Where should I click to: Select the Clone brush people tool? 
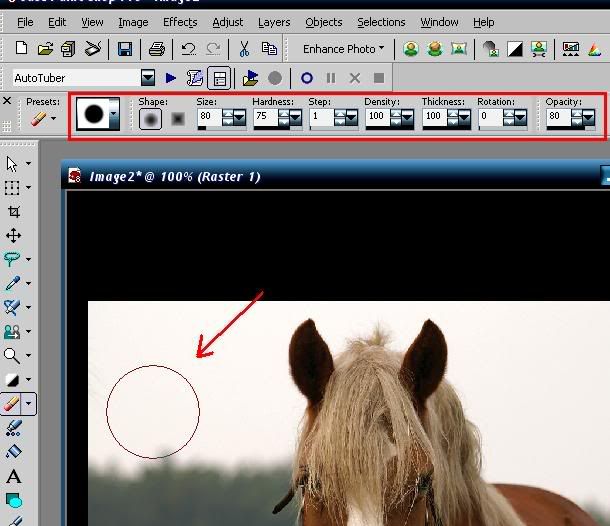click(12, 331)
